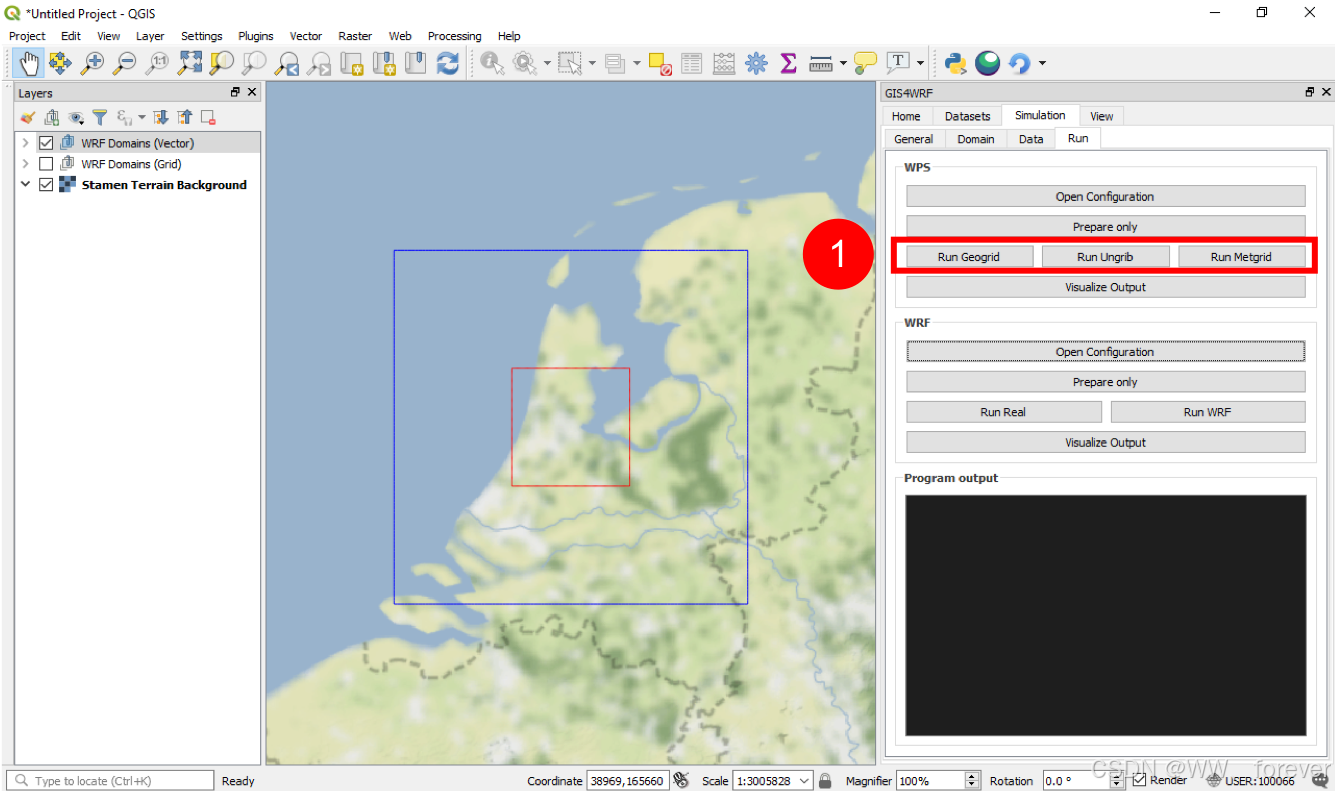The height and width of the screenshot is (791, 1335).
Task: Open the Show Bookmarks icon
Action: coord(415,63)
